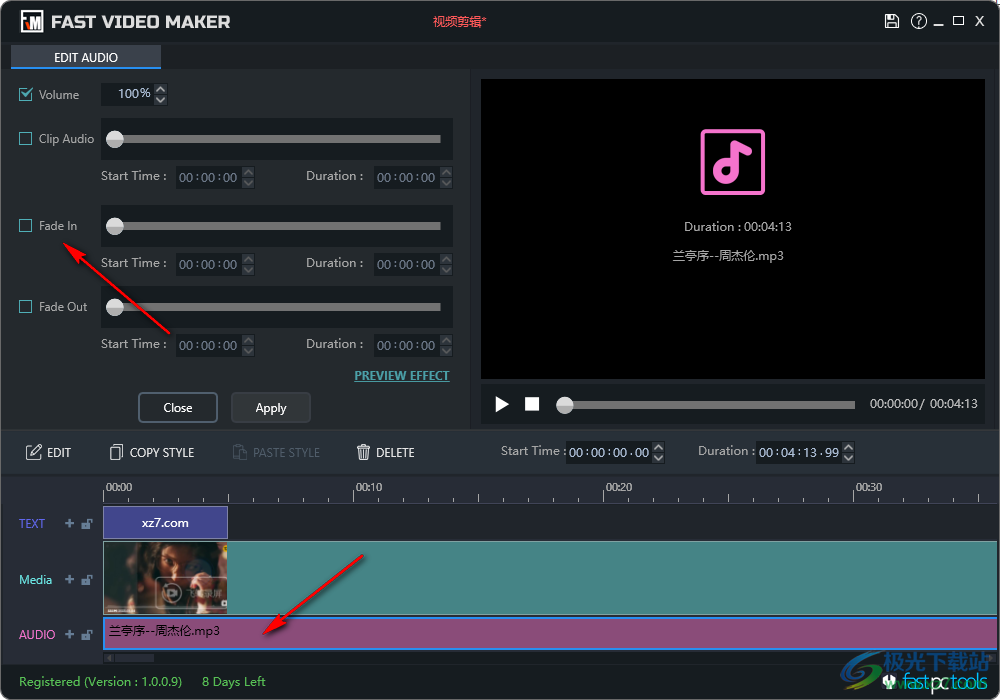The image size is (1000, 700).
Task: Select the mp3 audio clip on timeline
Action: [x=550, y=633]
